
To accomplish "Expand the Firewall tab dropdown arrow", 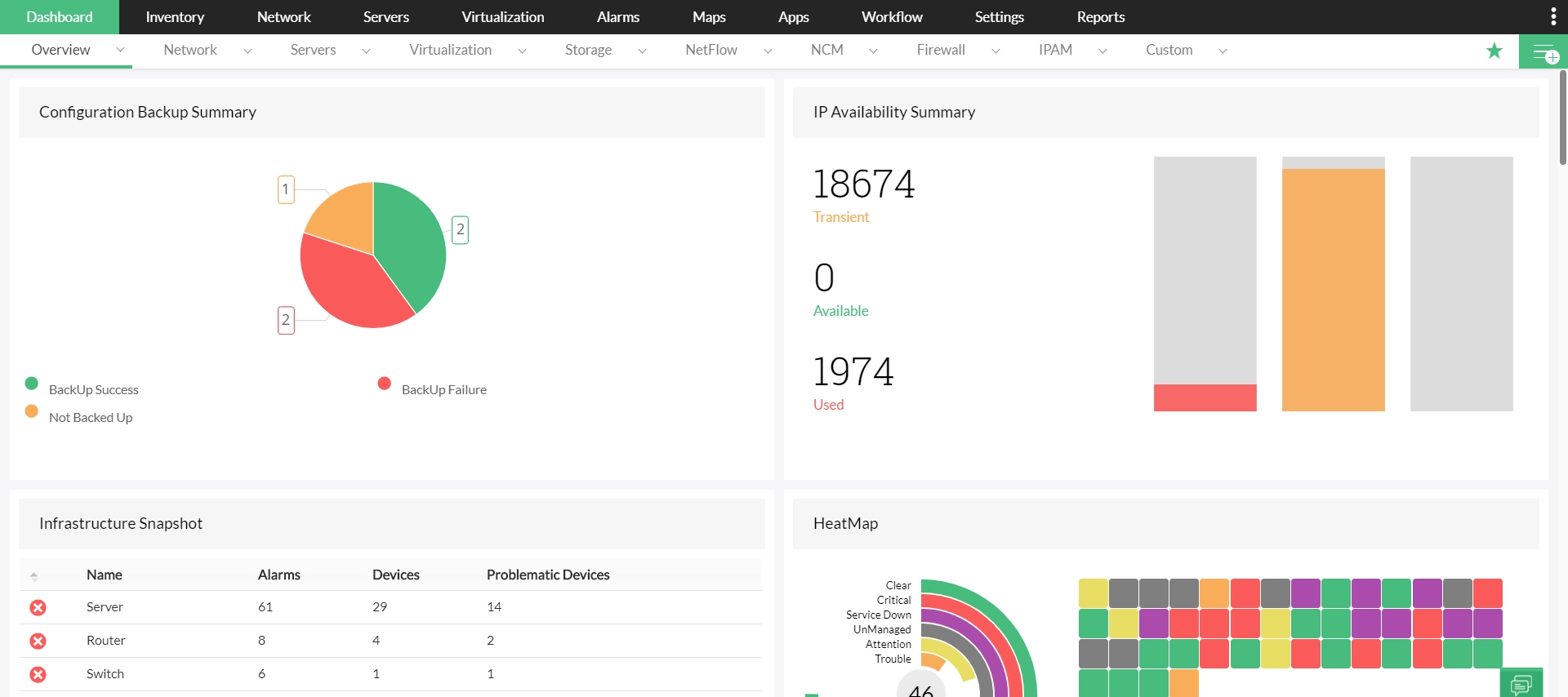I will (x=996, y=51).
